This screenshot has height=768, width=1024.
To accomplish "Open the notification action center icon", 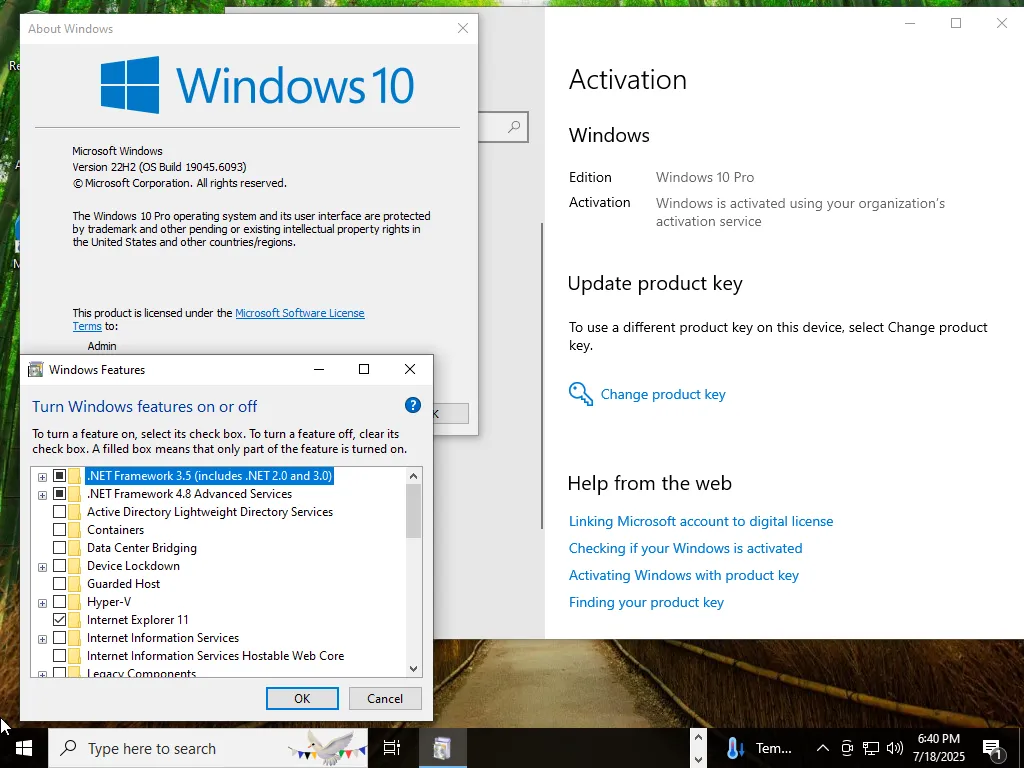I will click(x=993, y=748).
